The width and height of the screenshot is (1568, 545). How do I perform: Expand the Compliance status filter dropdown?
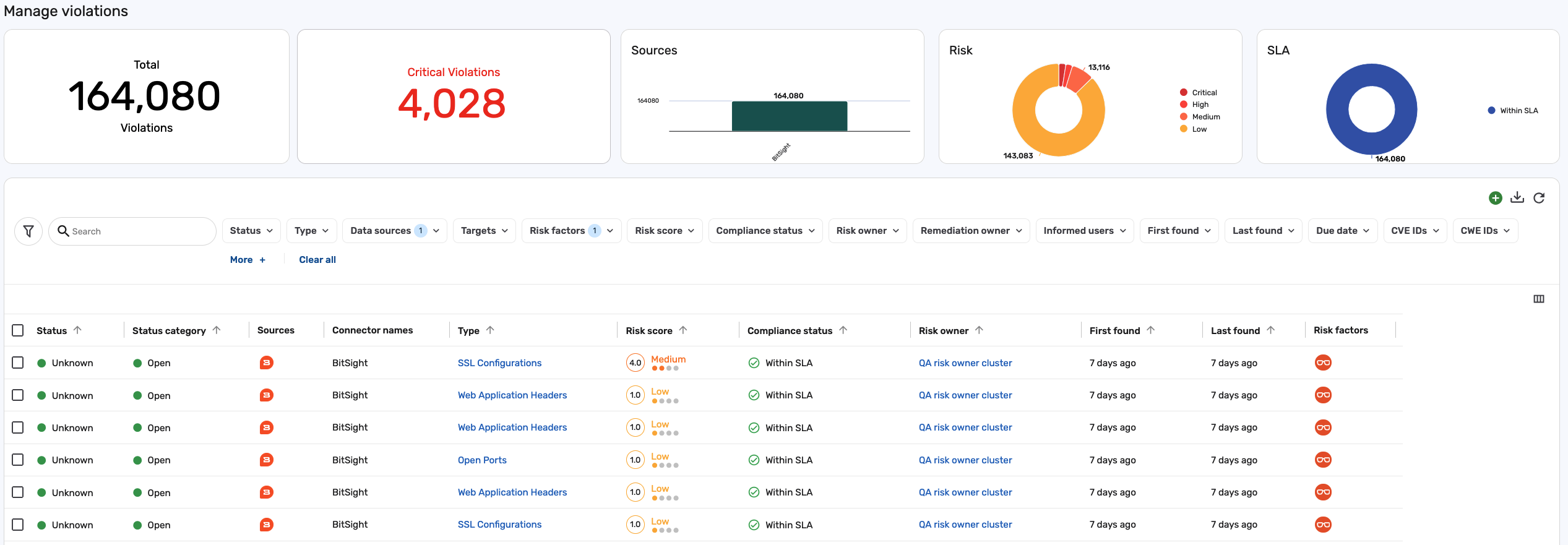tap(765, 231)
